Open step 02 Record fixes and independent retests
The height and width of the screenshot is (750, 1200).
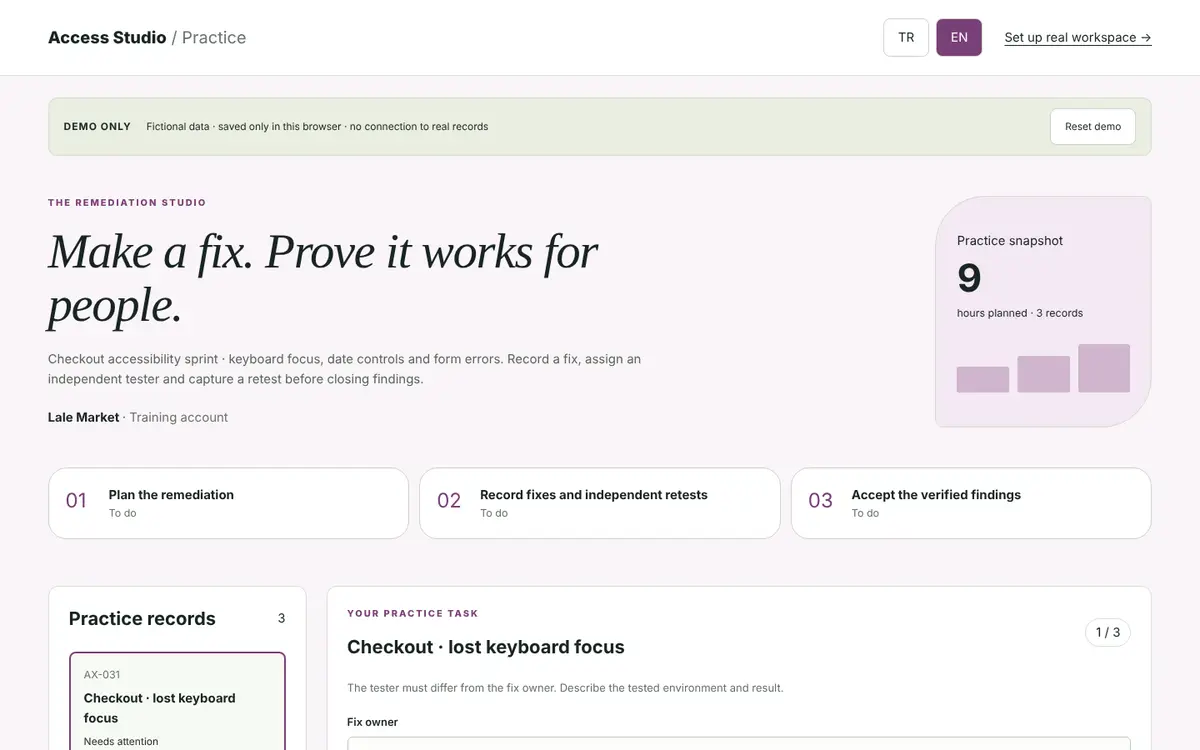click(600, 503)
